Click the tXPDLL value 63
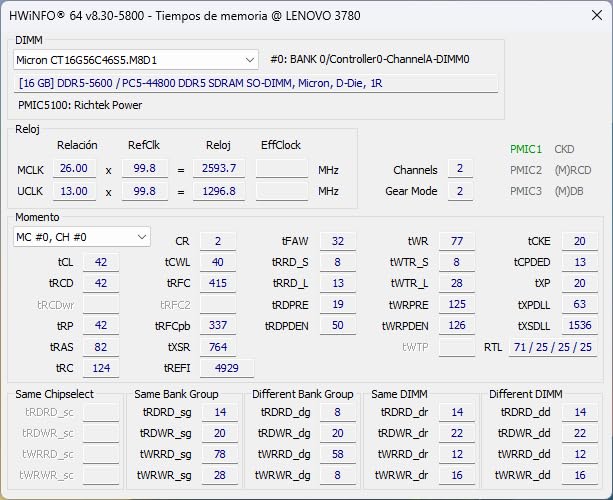The width and height of the screenshot is (613, 500). click(580, 304)
